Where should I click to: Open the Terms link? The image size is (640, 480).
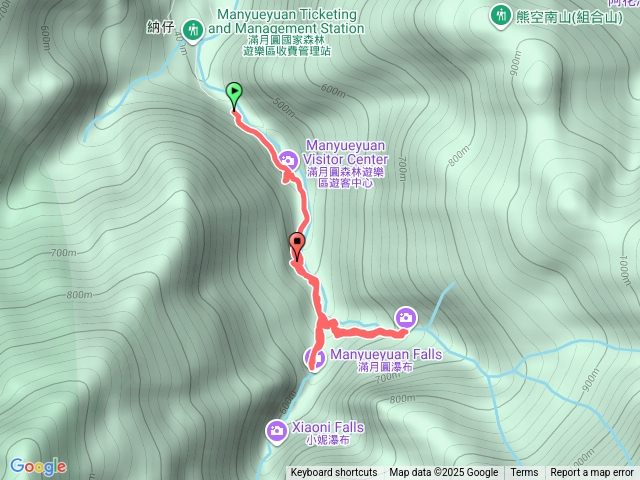(x=524, y=473)
